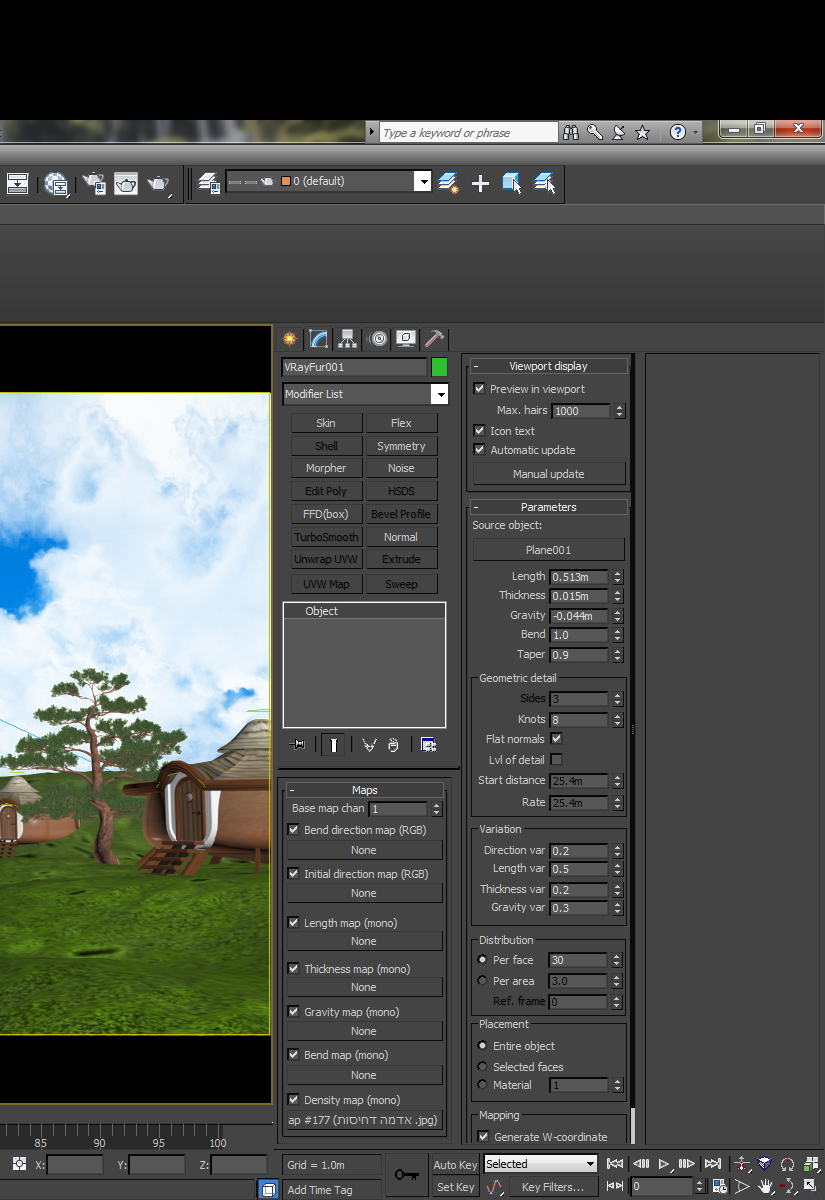
Task: Click the Manual update button
Action: pyautogui.click(x=548, y=474)
